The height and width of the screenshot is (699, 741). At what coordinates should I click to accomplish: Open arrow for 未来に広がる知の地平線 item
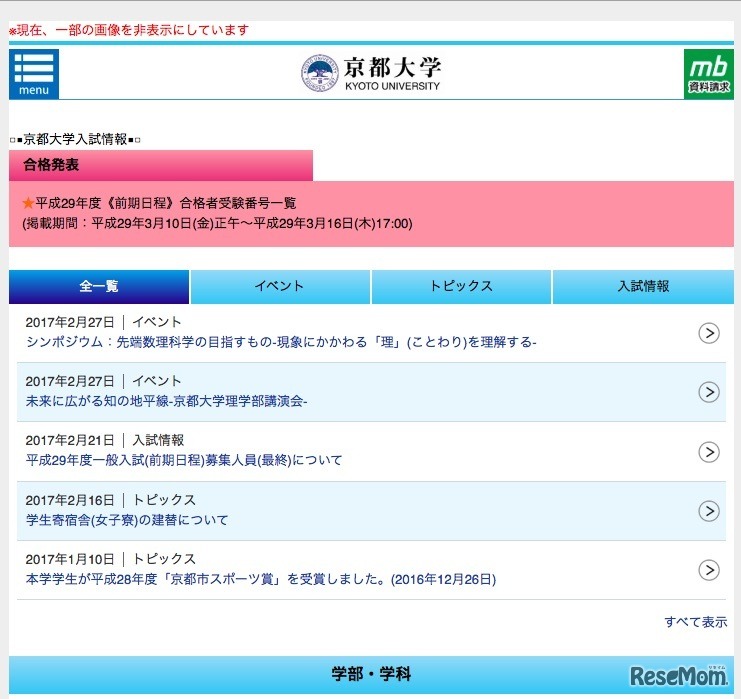(709, 392)
